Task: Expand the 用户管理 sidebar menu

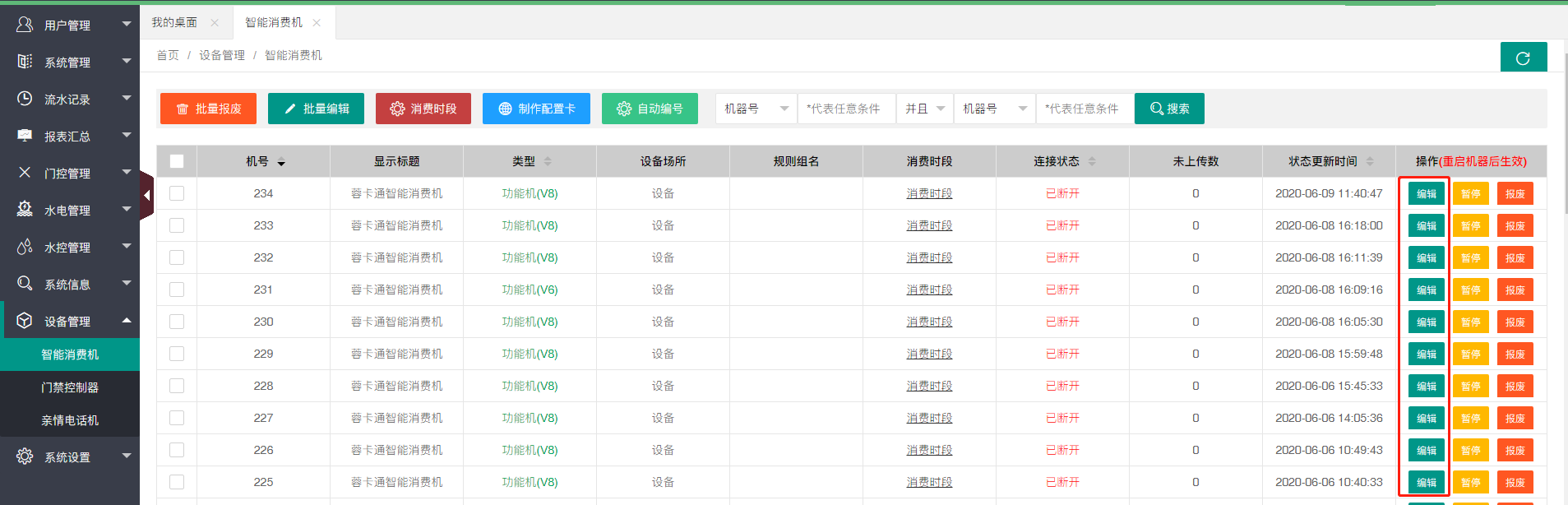Action: point(70,25)
